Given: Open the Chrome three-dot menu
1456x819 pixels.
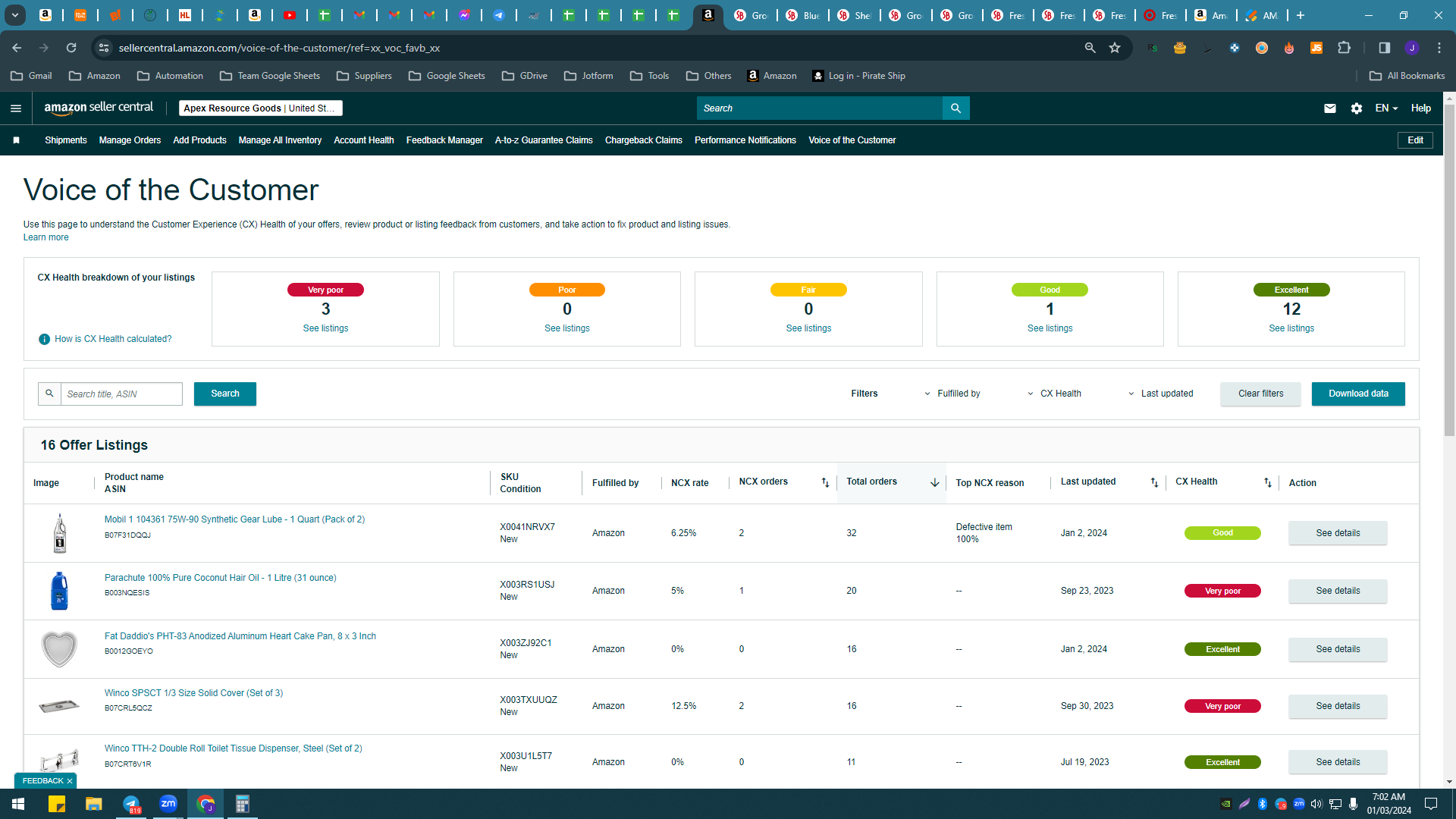Looking at the screenshot, I should pos(1439,48).
